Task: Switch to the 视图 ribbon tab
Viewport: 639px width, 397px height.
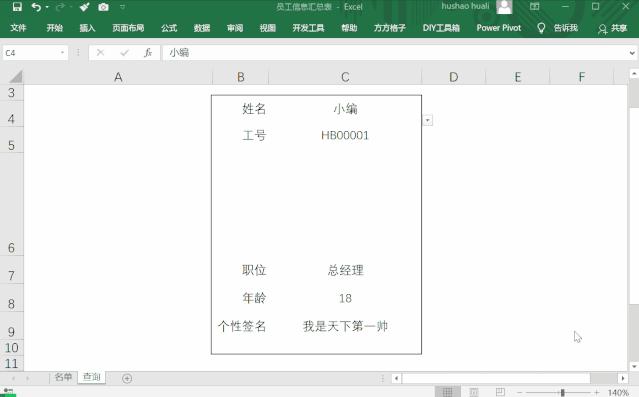Action: pos(267,28)
